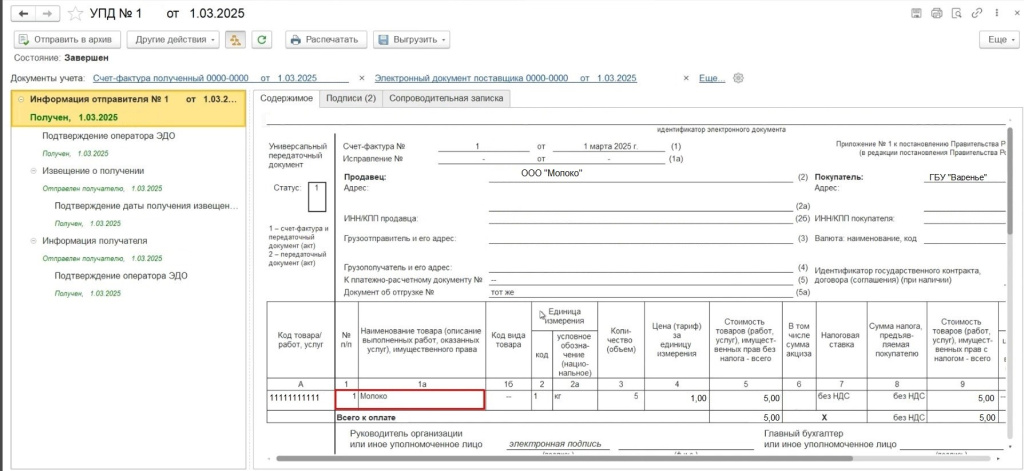Screen dimensions: 1024x471
Task: Click the Статус box containing 1
Action: 317,196
